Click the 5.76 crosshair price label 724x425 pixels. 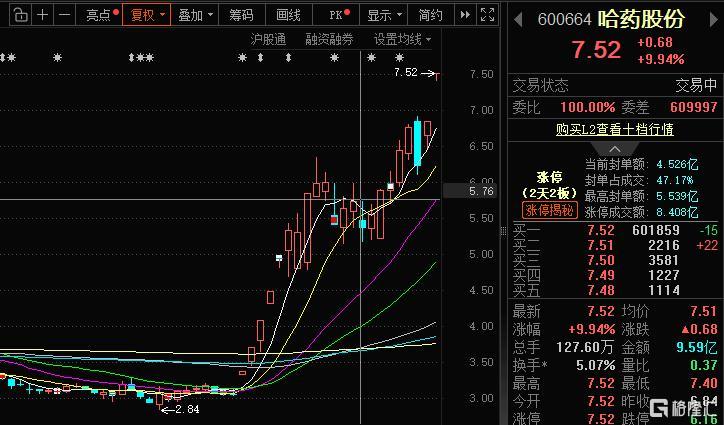point(470,191)
